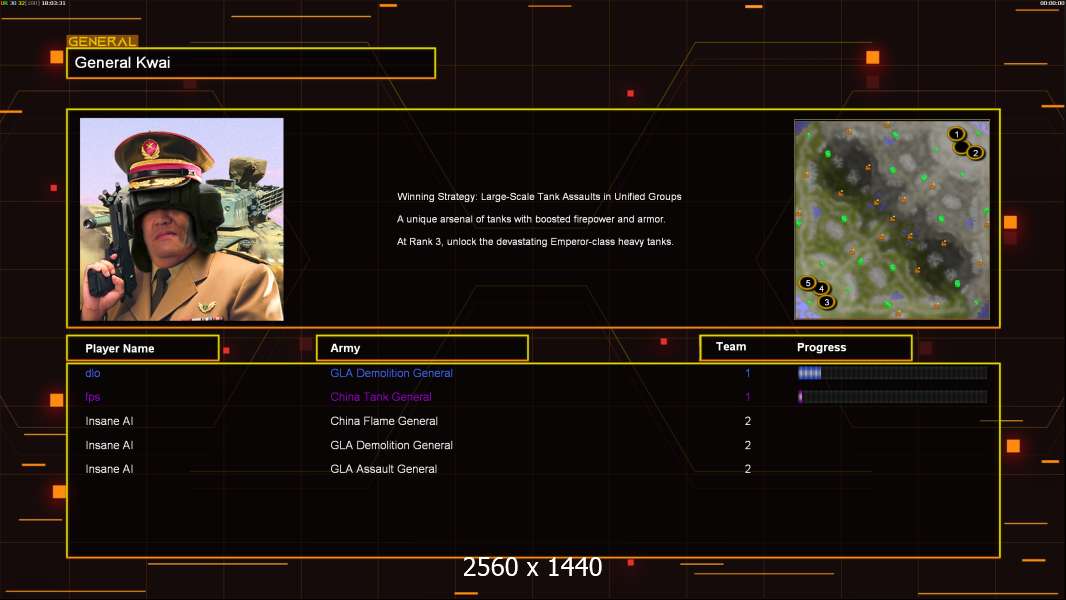The image size is (1066, 600).
Task: Click Insane AI name in GLA Assault row
Action: pyautogui.click(x=109, y=469)
